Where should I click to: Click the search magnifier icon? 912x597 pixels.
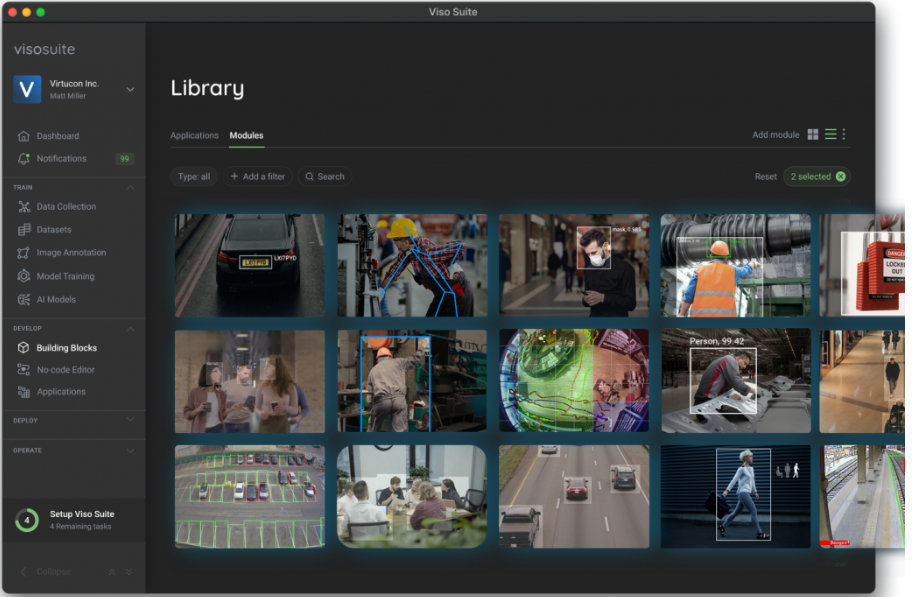(309, 176)
